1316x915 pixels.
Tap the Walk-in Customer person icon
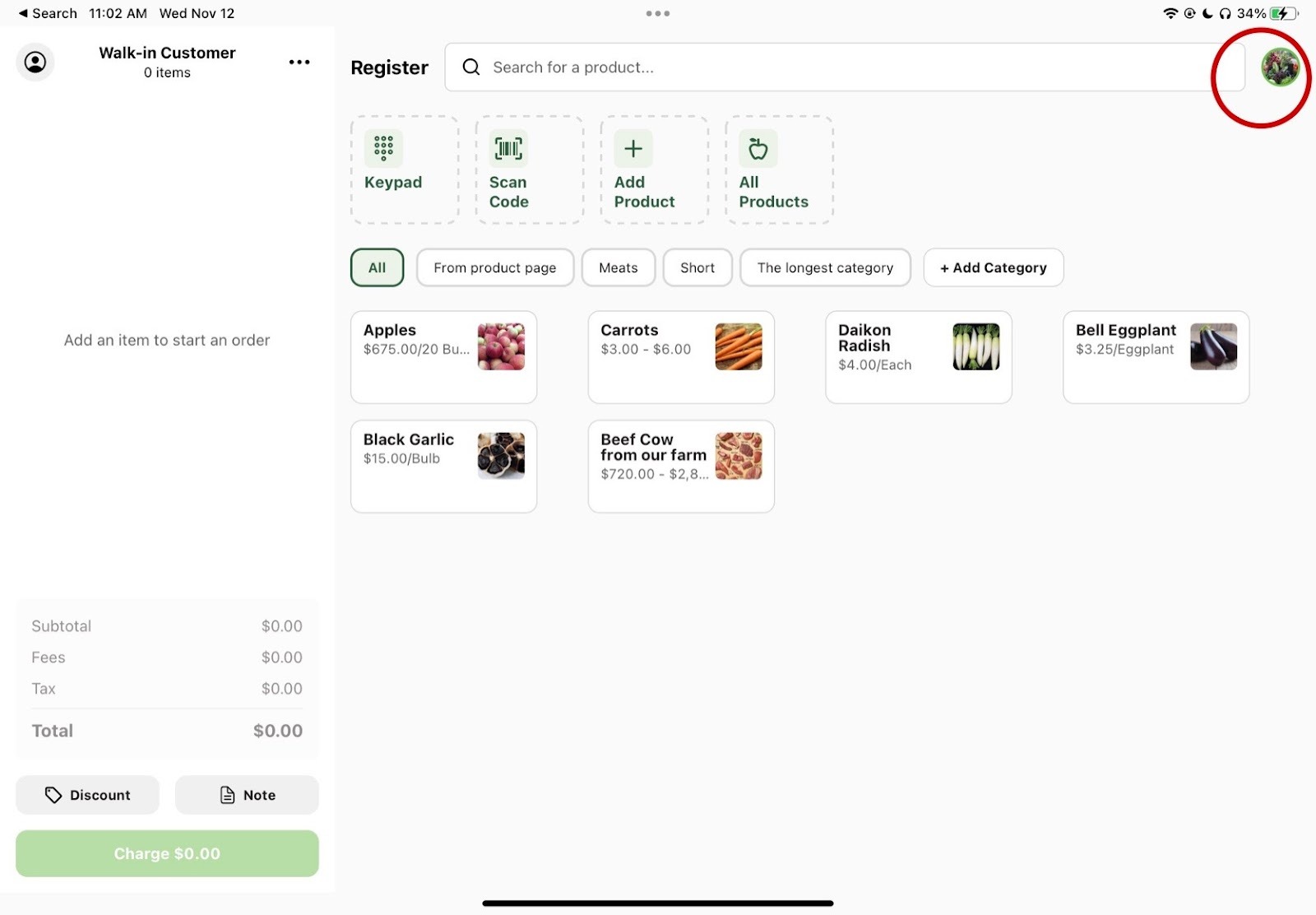pyautogui.click(x=35, y=63)
